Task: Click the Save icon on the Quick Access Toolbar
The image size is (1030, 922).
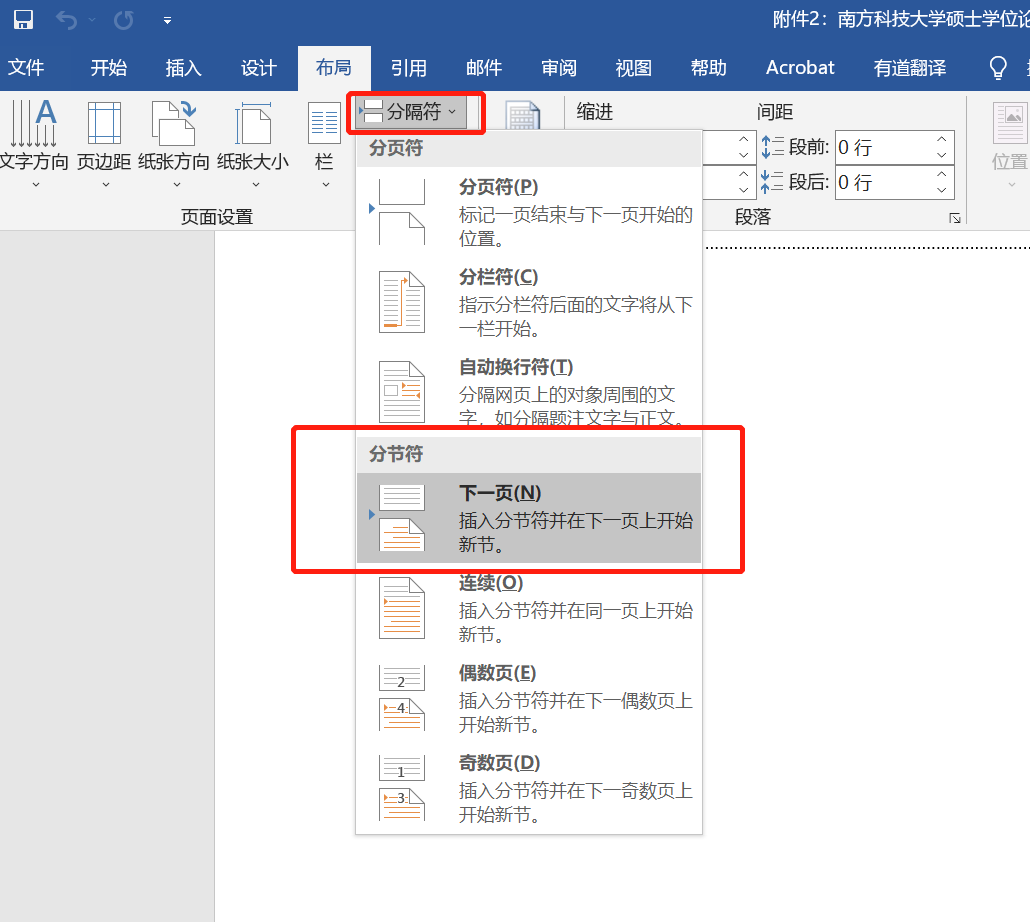Action: 26,19
